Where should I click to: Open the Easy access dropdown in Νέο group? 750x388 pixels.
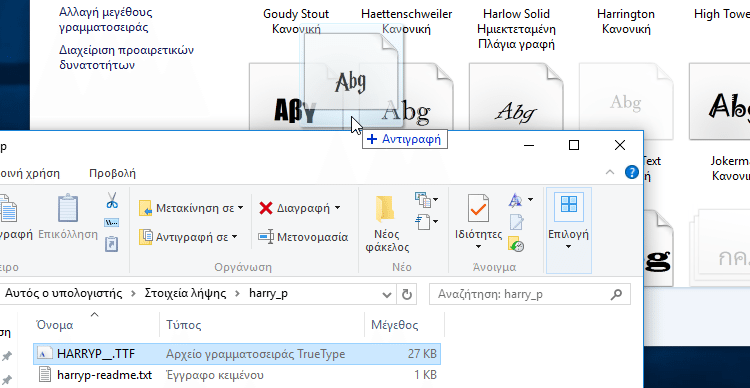426,221
